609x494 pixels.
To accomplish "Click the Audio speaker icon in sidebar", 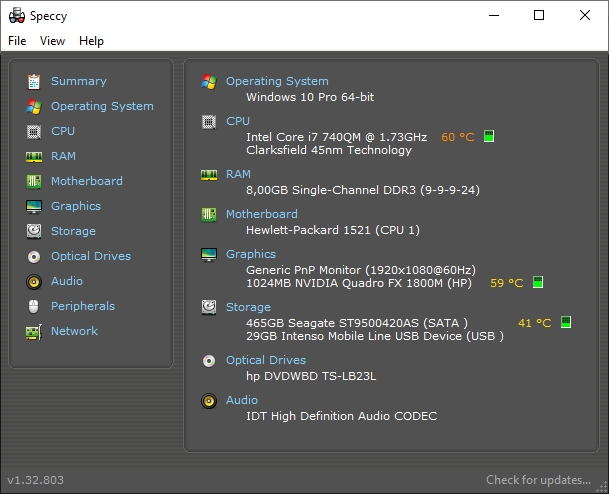I will (x=34, y=282).
